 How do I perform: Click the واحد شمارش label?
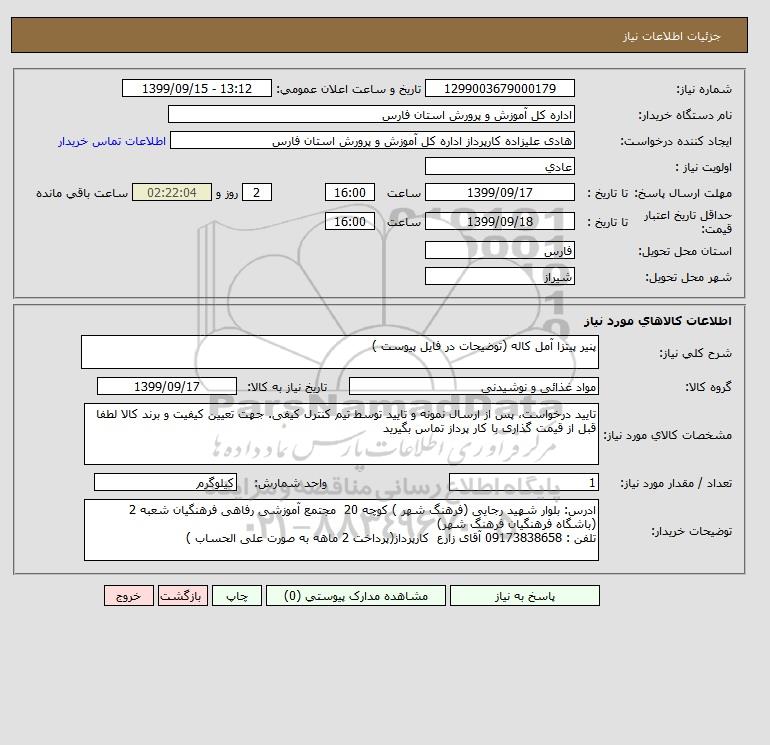click(x=291, y=483)
